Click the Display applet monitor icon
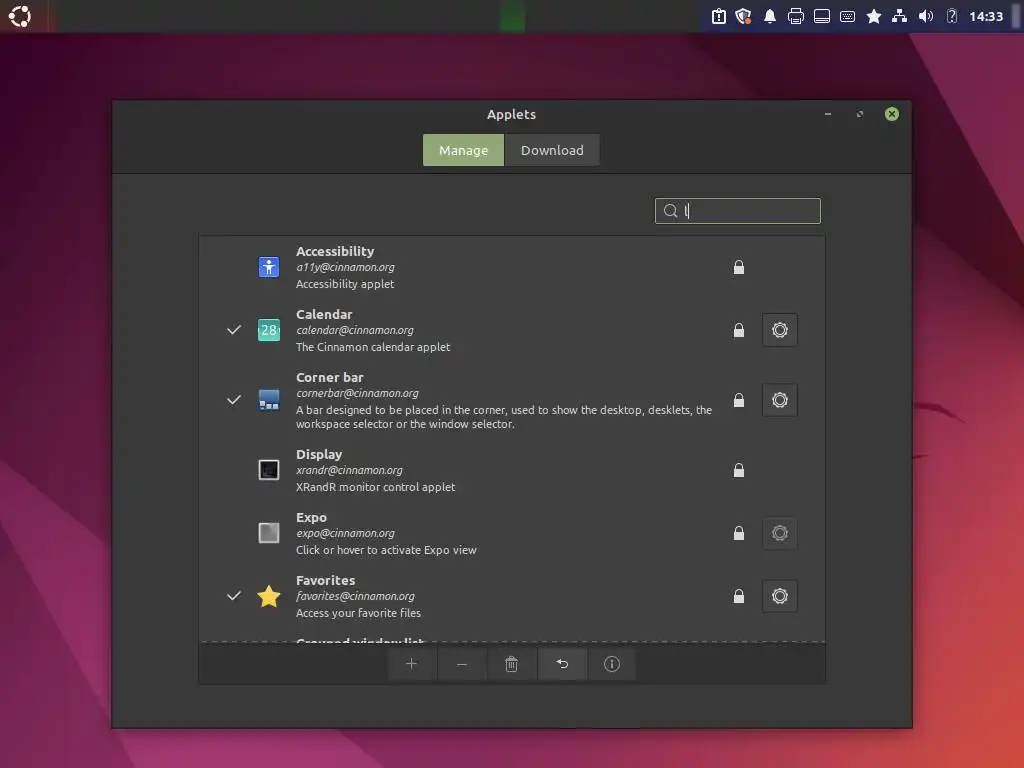Screen dimensions: 1024x768 tap(268, 470)
